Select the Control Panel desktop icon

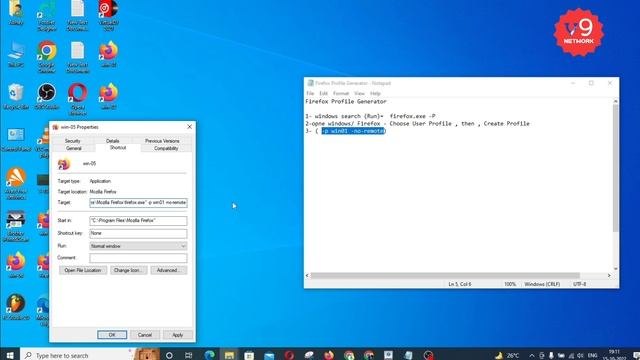tap(16, 140)
